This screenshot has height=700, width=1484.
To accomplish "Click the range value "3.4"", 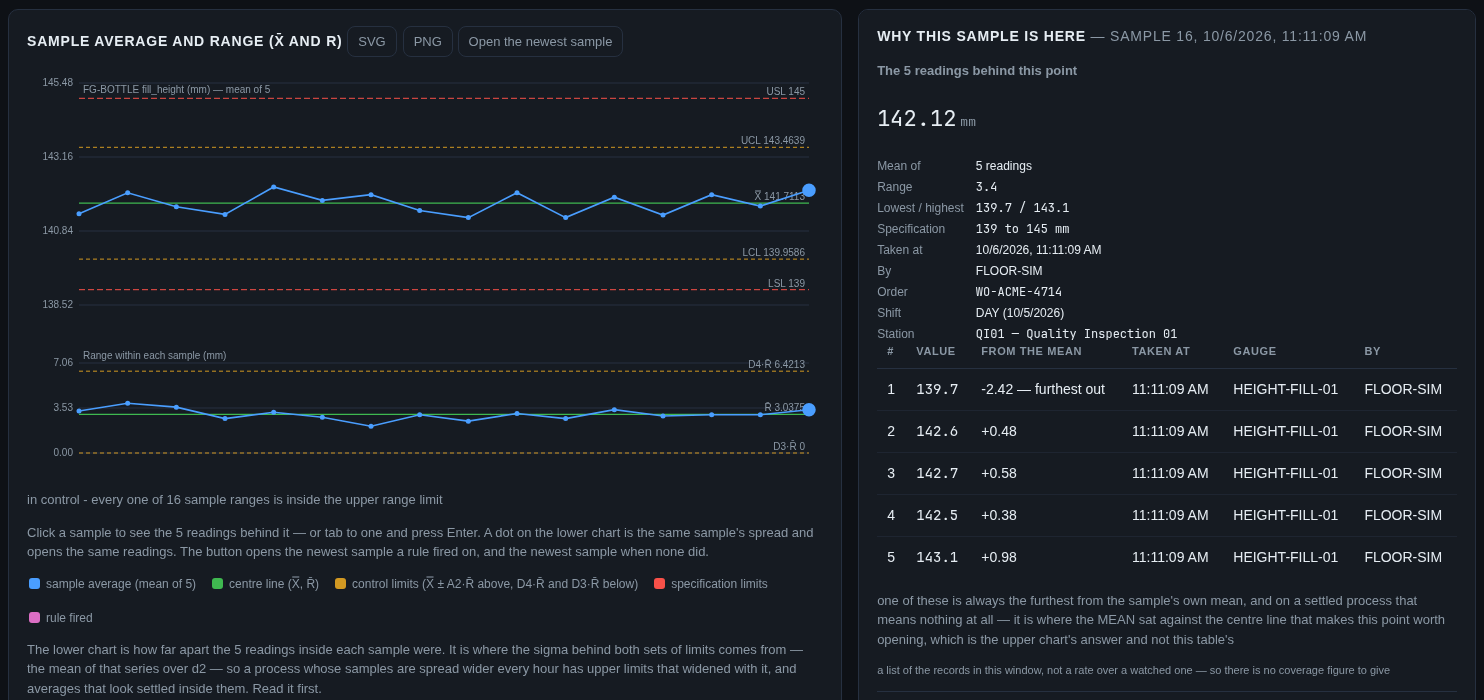I will point(986,187).
